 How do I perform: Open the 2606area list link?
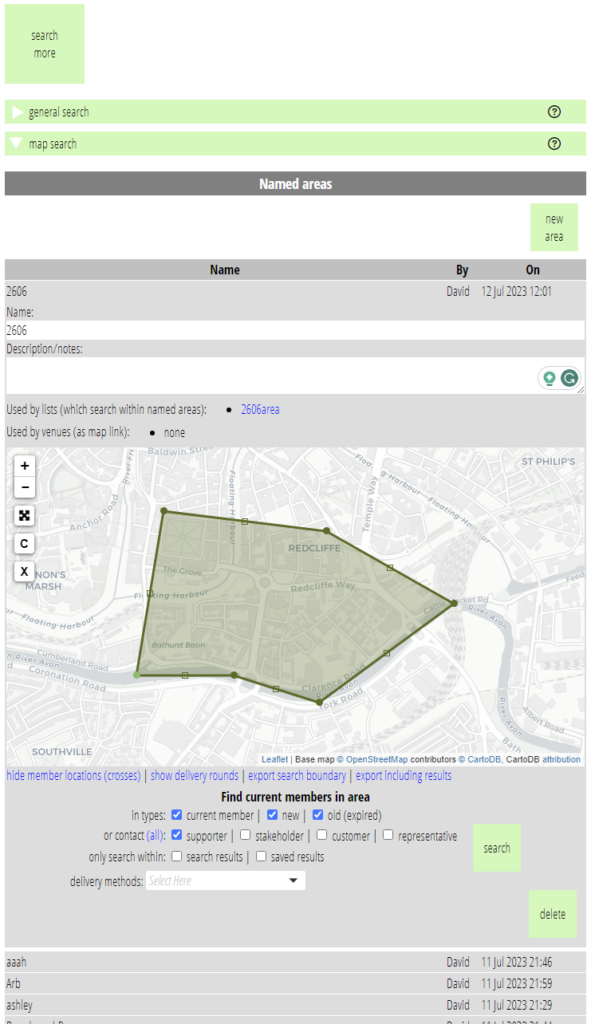click(260, 409)
